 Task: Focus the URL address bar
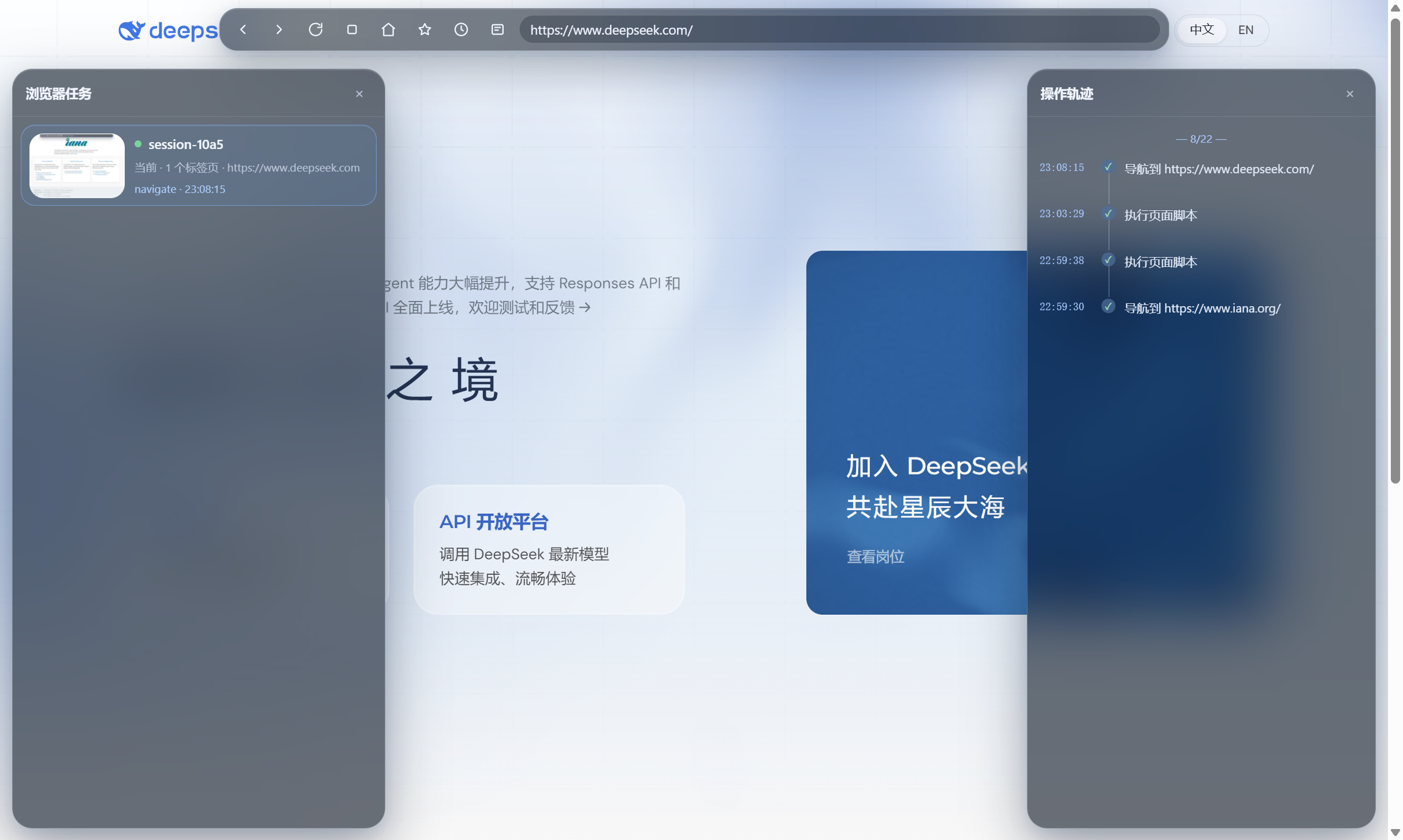[839, 29]
